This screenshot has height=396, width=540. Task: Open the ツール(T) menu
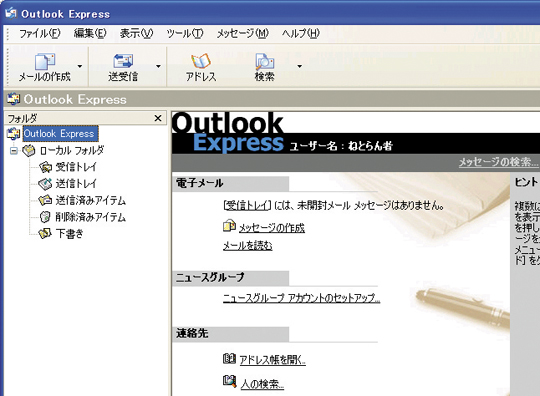(185, 33)
